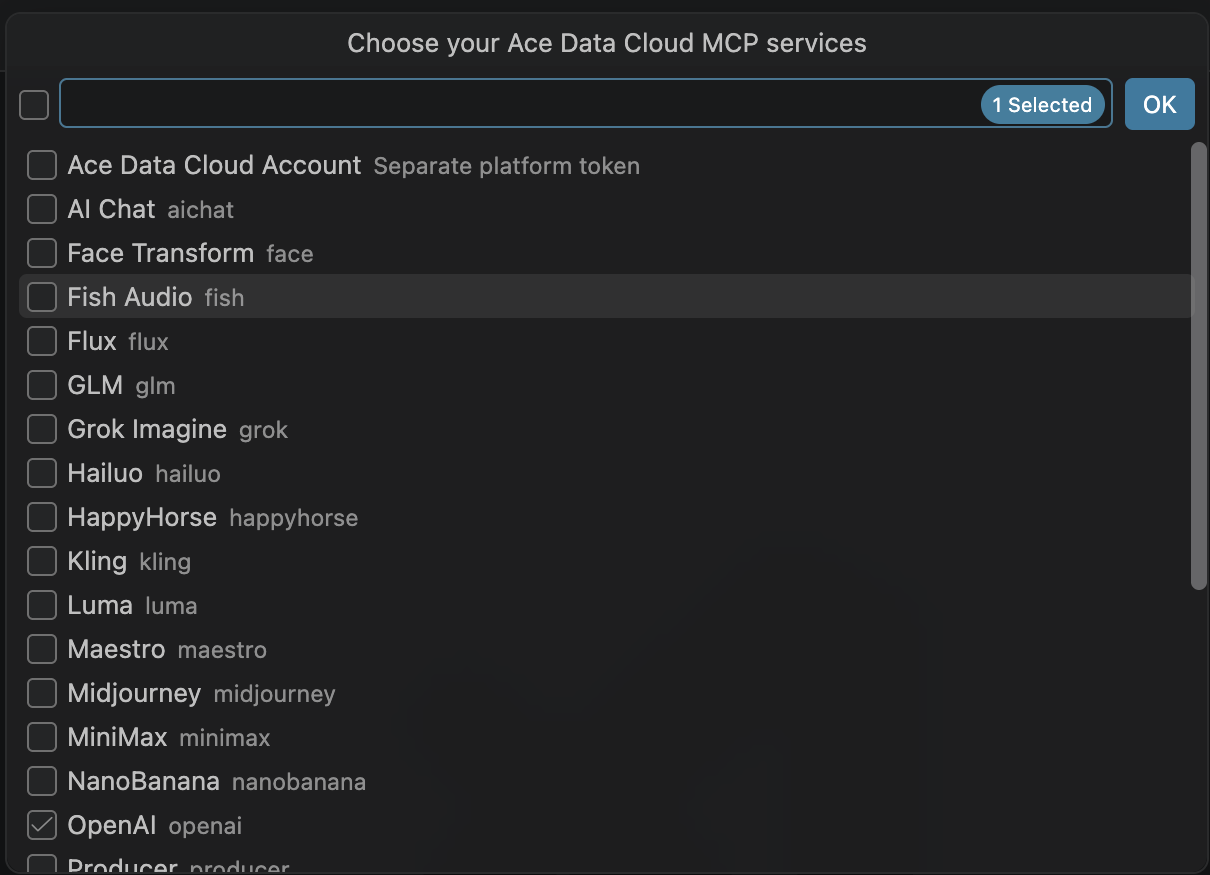Check the Hailuo checkbox
The image size is (1210, 875).
click(x=41, y=473)
